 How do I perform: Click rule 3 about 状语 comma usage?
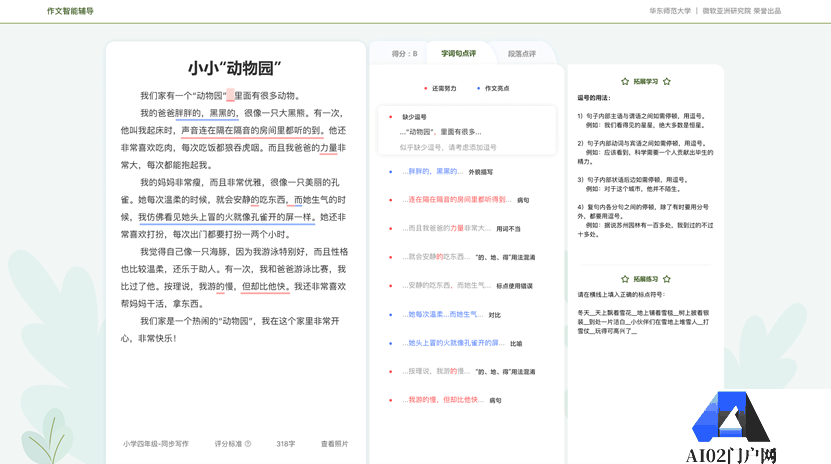[632, 184]
